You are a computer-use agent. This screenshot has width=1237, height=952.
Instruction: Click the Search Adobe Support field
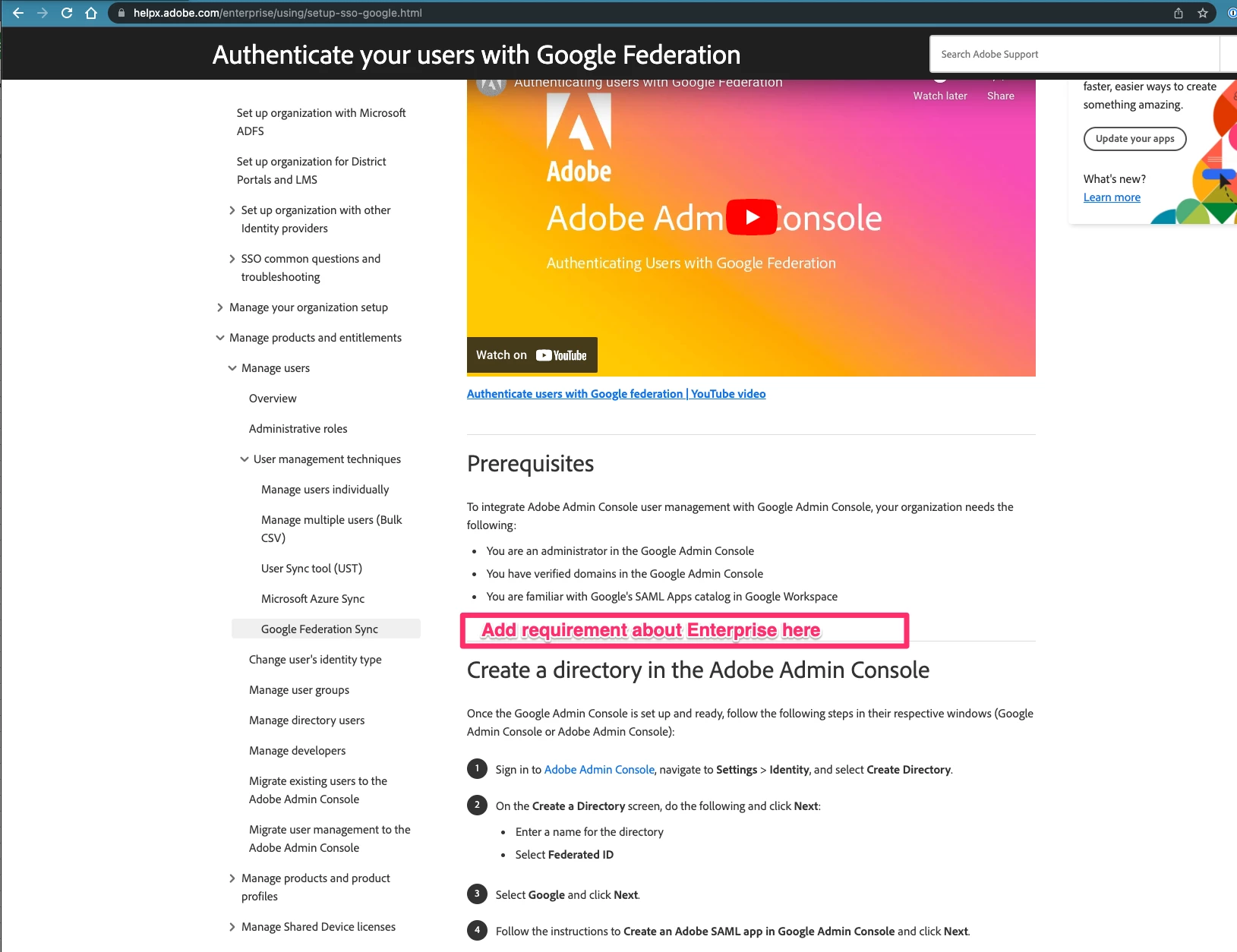tap(1074, 55)
